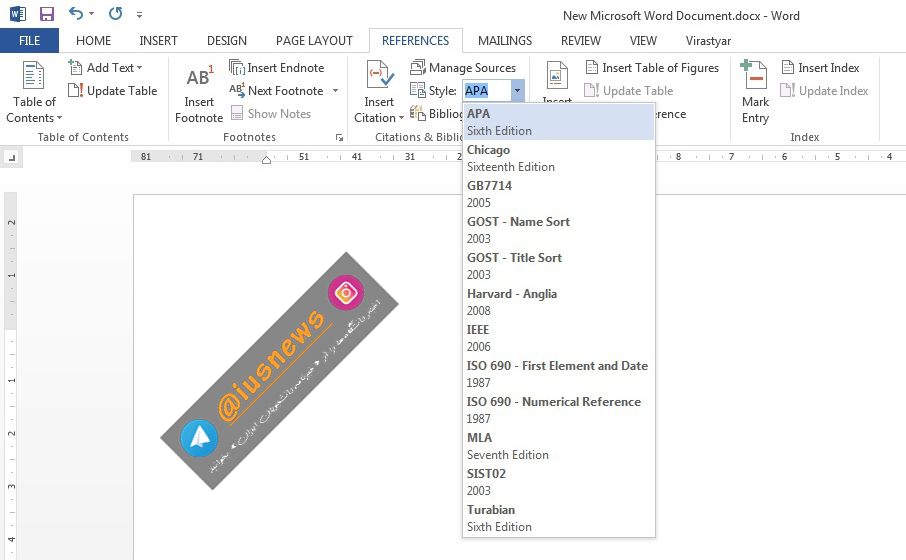Open Manage Sources dialog

pyautogui.click(x=463, y=68)
